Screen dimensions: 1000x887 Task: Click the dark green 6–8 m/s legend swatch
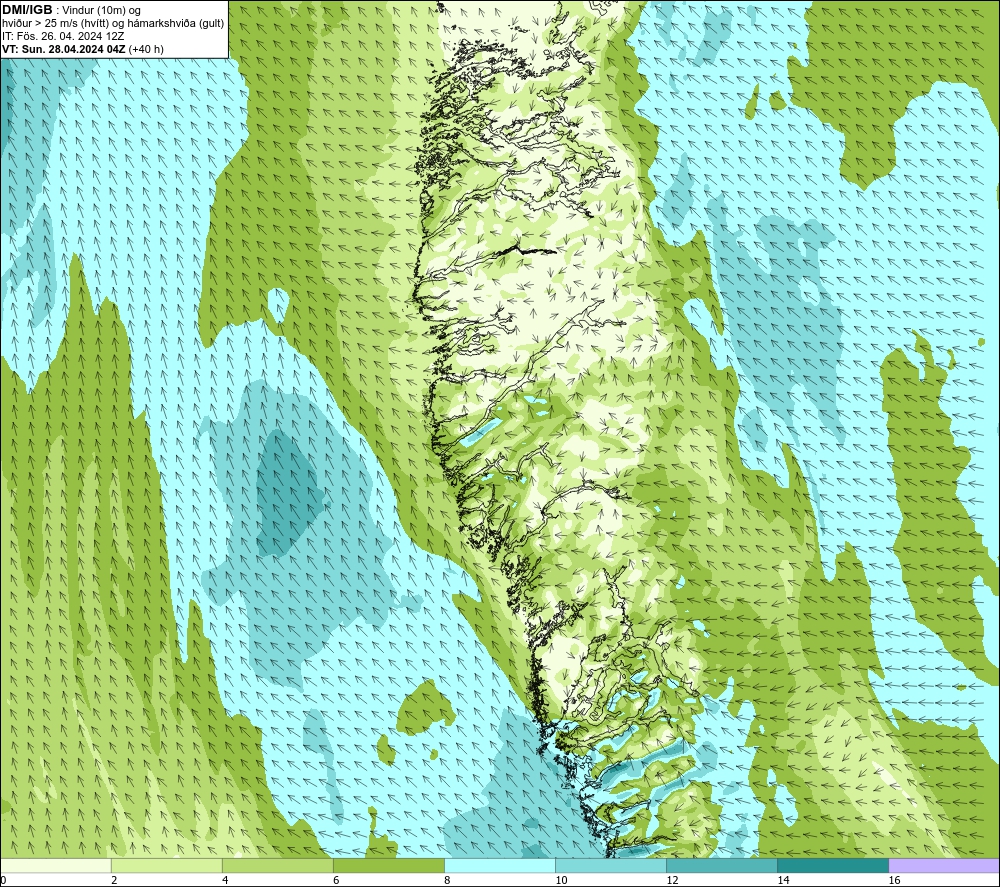click(x=388, y=865)
